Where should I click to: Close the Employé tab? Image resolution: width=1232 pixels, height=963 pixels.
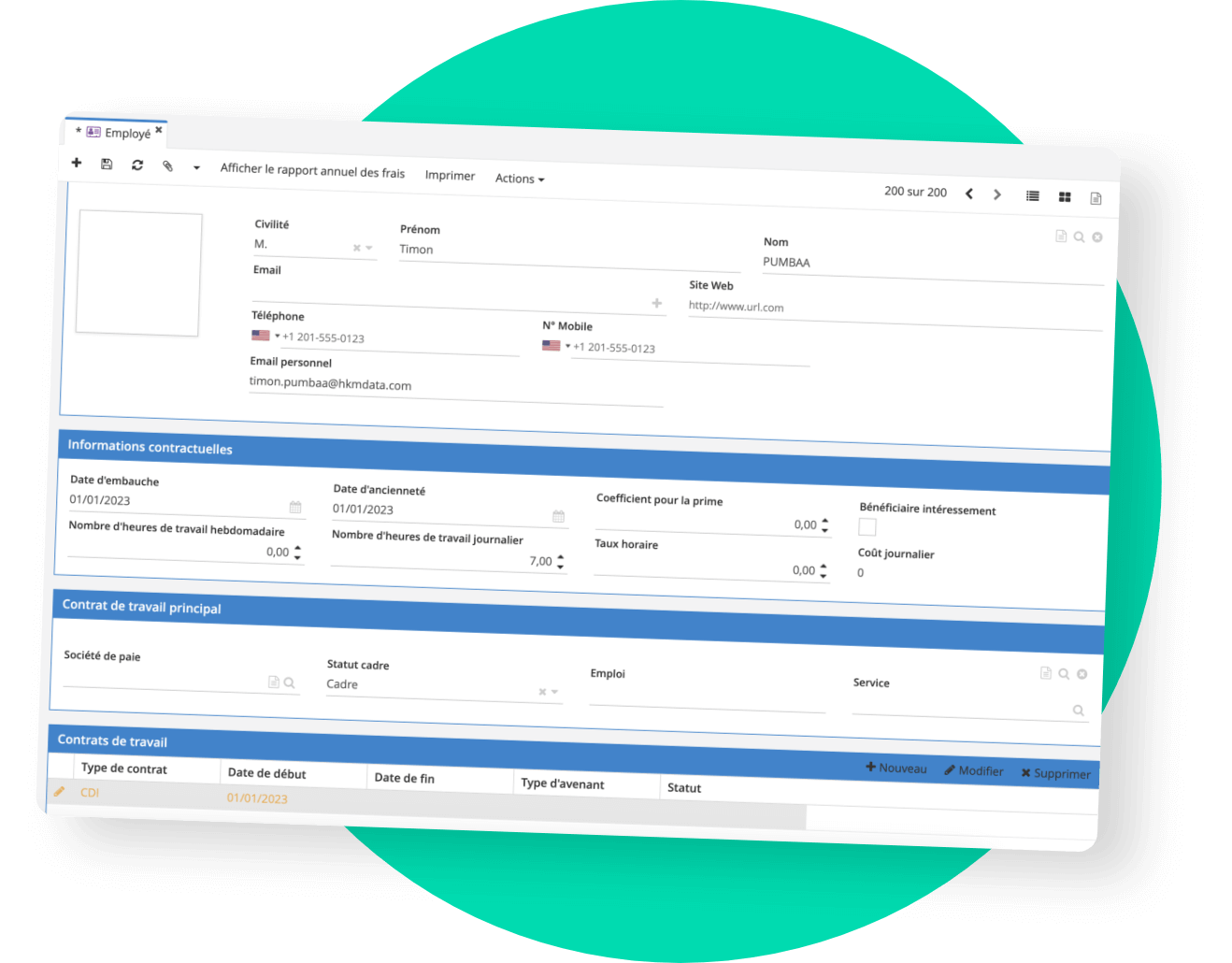159,130
